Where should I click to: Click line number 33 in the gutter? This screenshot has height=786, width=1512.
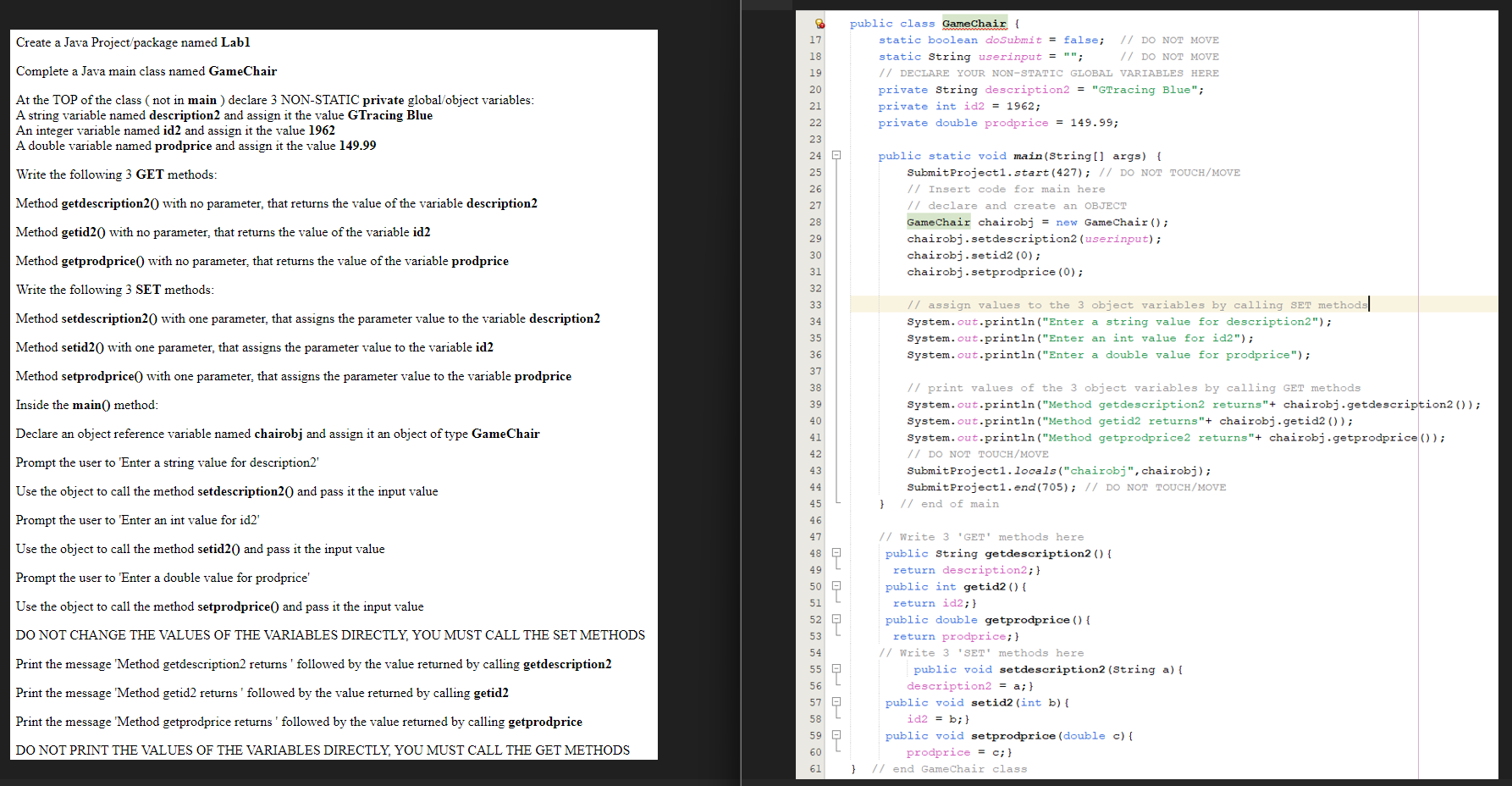pos(814,304)
